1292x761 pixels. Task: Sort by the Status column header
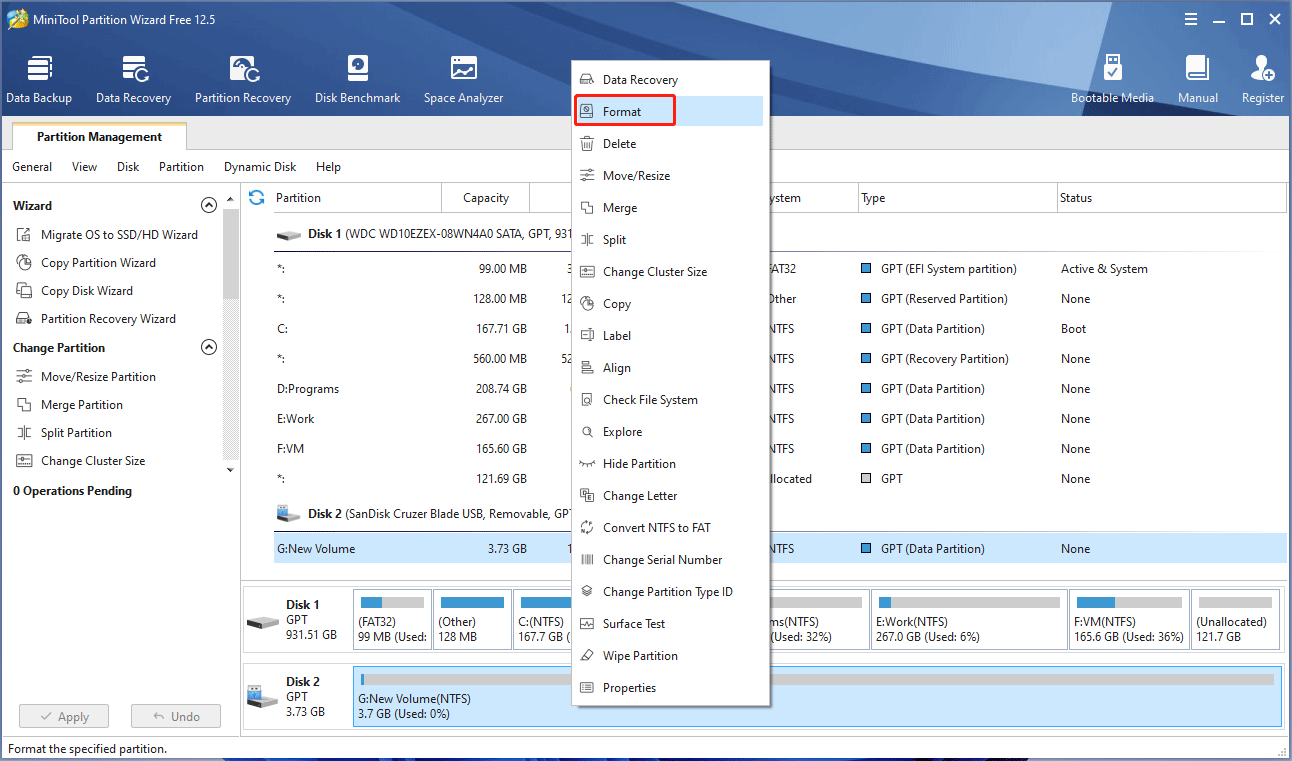click(x=1171, y=198)
